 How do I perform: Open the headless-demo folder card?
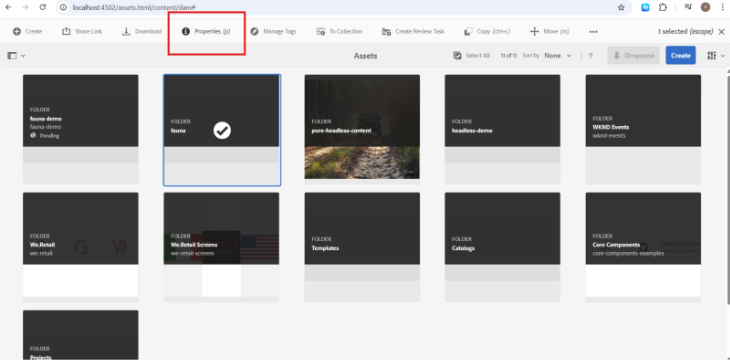coord(502,129)
